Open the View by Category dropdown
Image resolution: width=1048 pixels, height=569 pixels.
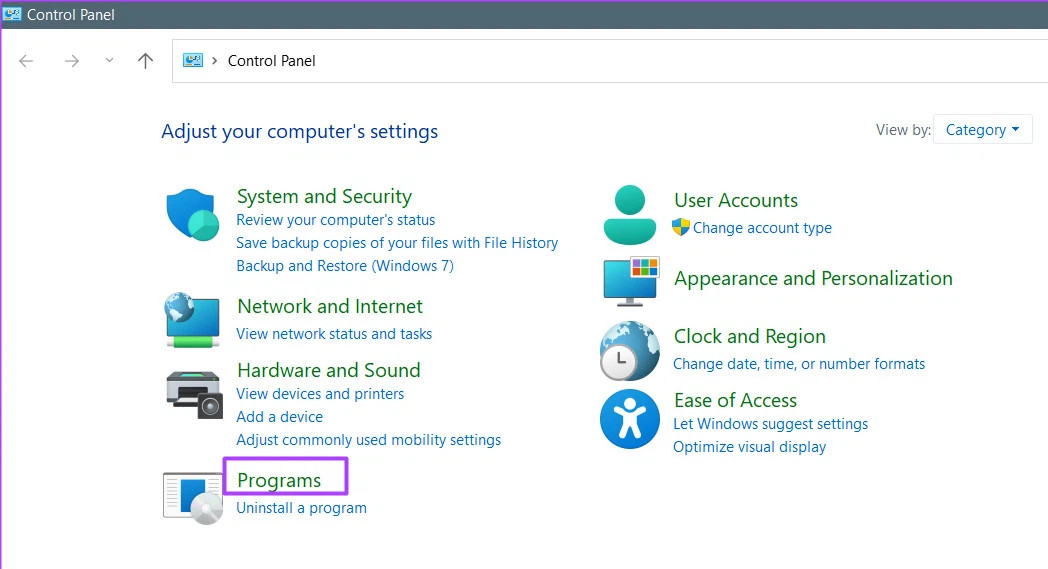click(x=982, y=130)
